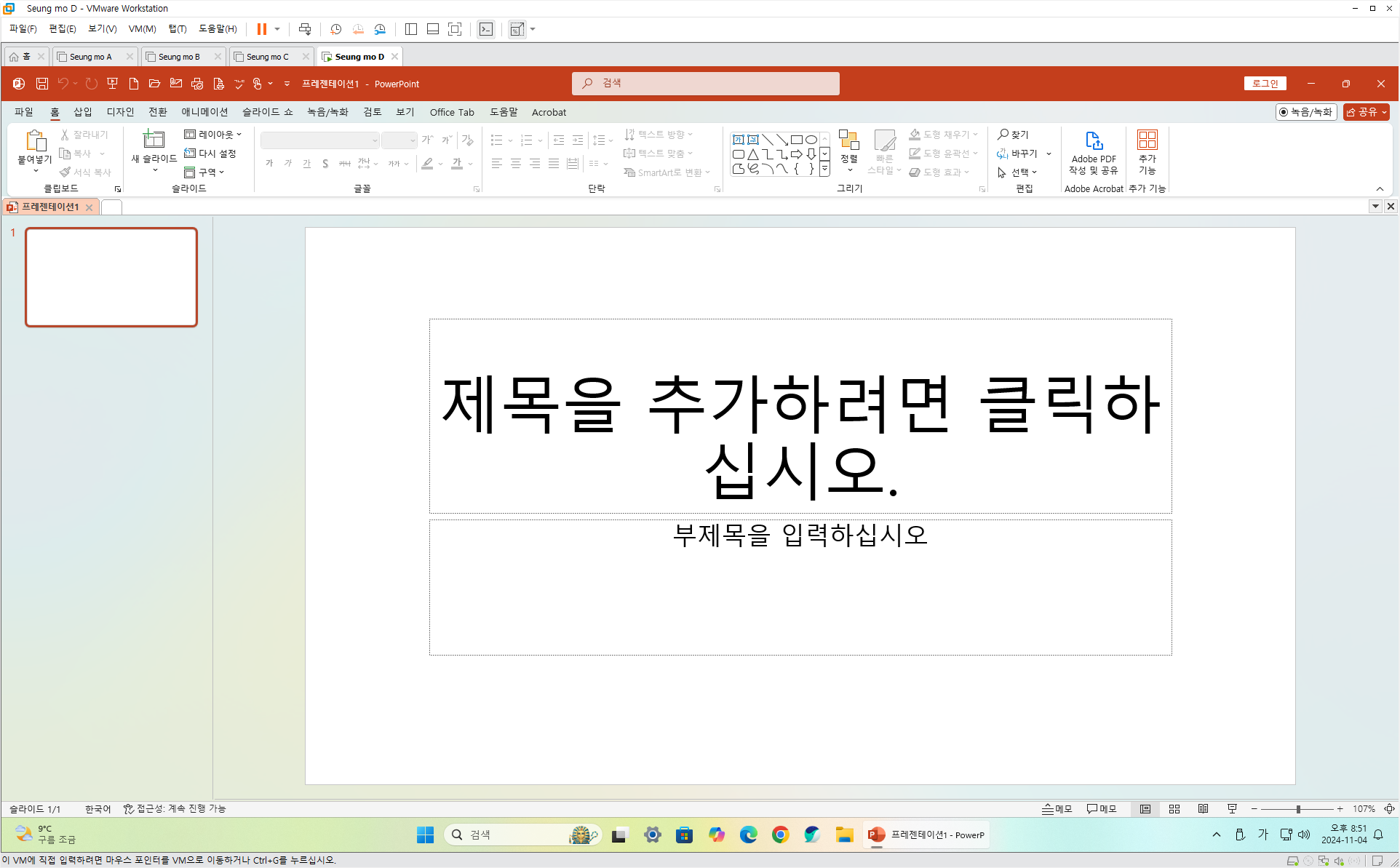Screen dimensions: 1400x868
Task: Switch to Slide Sorter view in status bar
Action: [1174, 809]
